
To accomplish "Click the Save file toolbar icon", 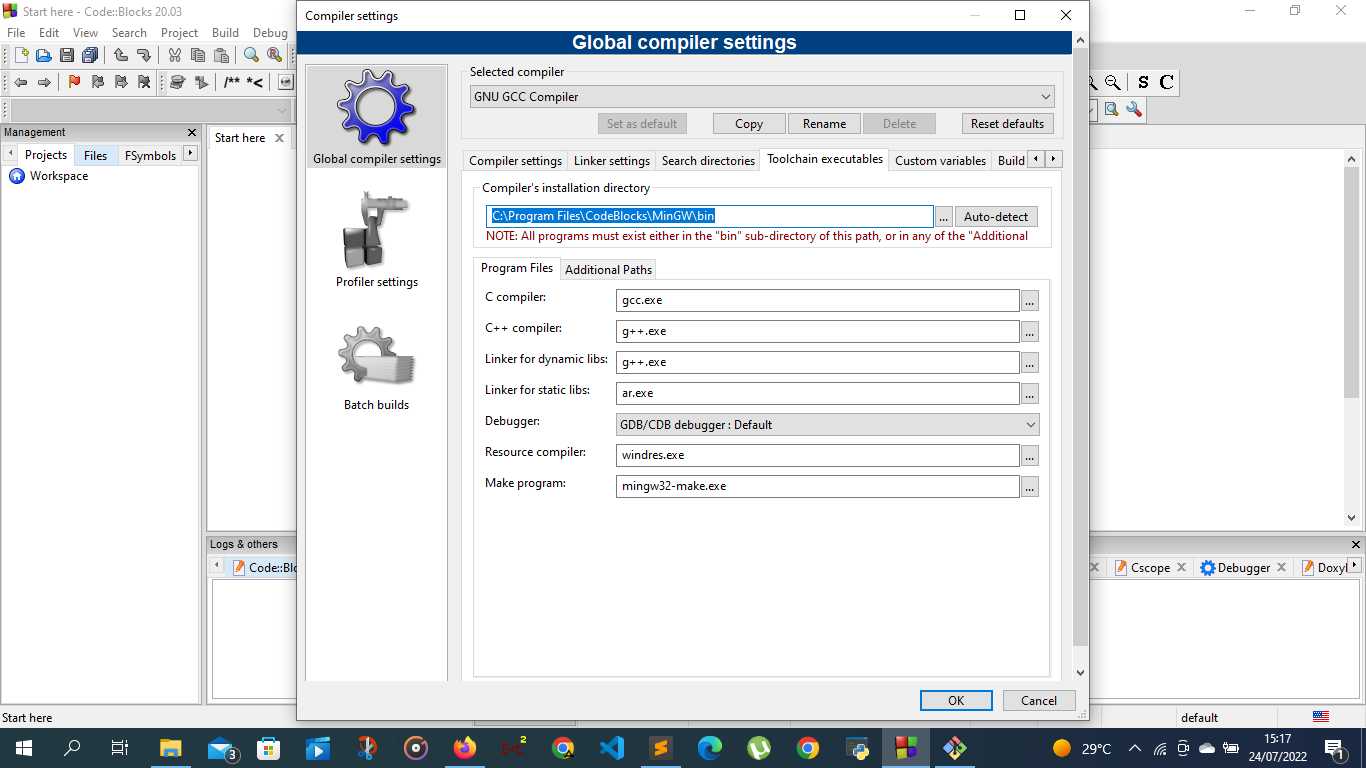I will 67,55.
